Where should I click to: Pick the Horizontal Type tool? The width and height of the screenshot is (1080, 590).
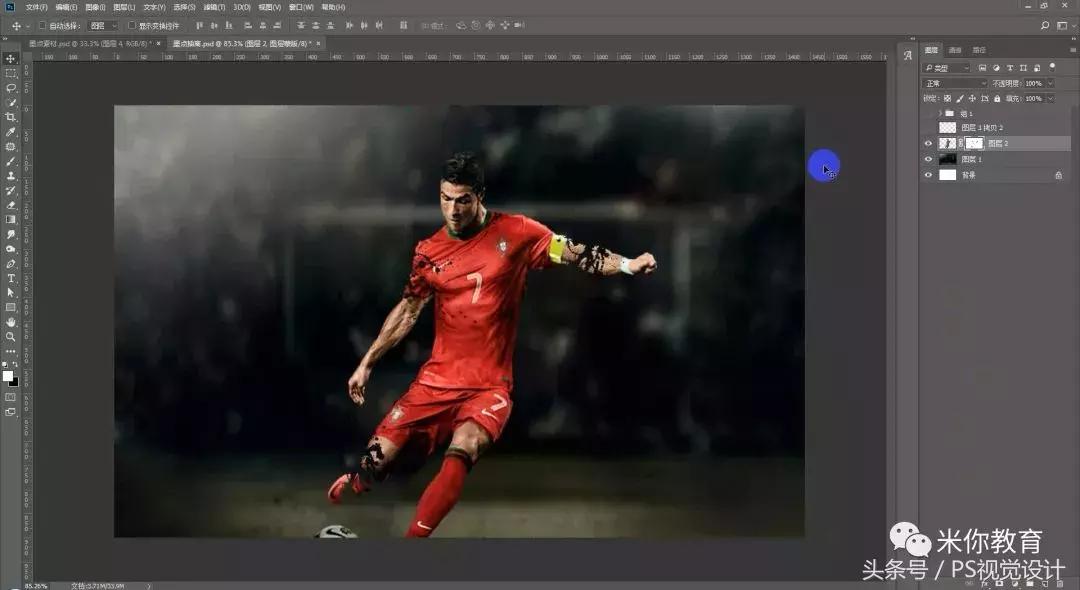coord(11,278)
